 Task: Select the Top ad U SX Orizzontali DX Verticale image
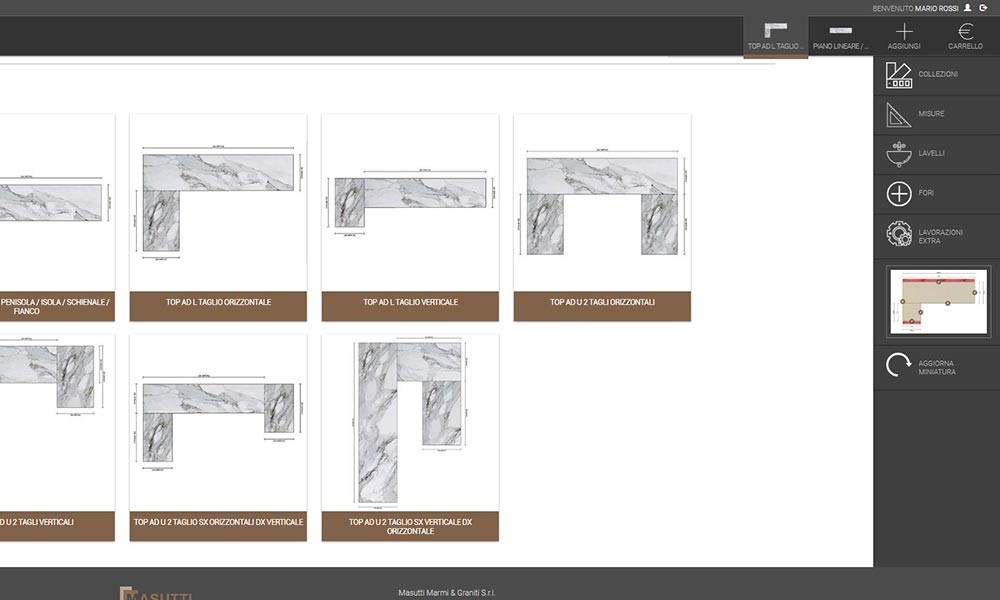[x=218, y=423]
